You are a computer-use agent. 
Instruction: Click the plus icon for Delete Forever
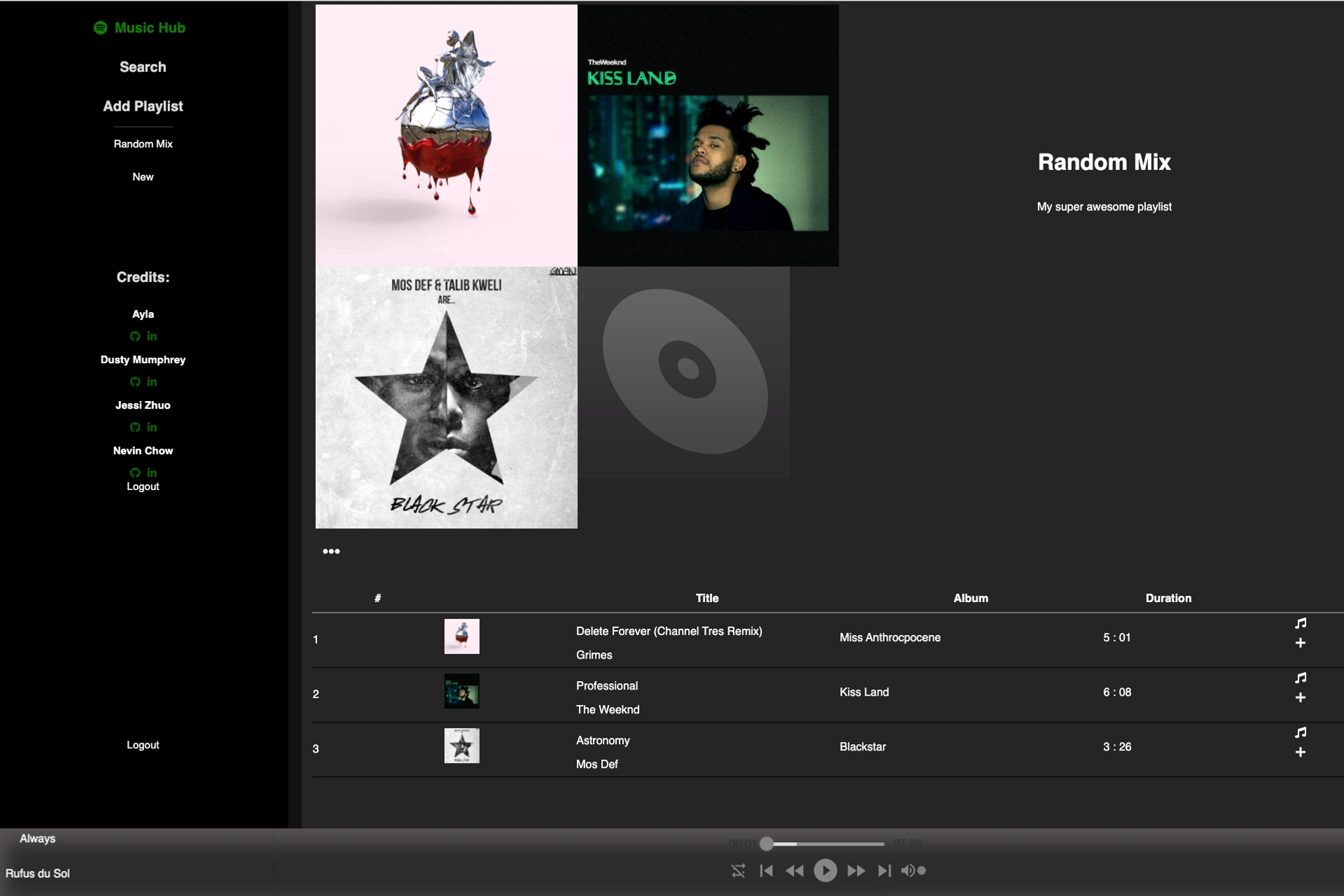1301,643
